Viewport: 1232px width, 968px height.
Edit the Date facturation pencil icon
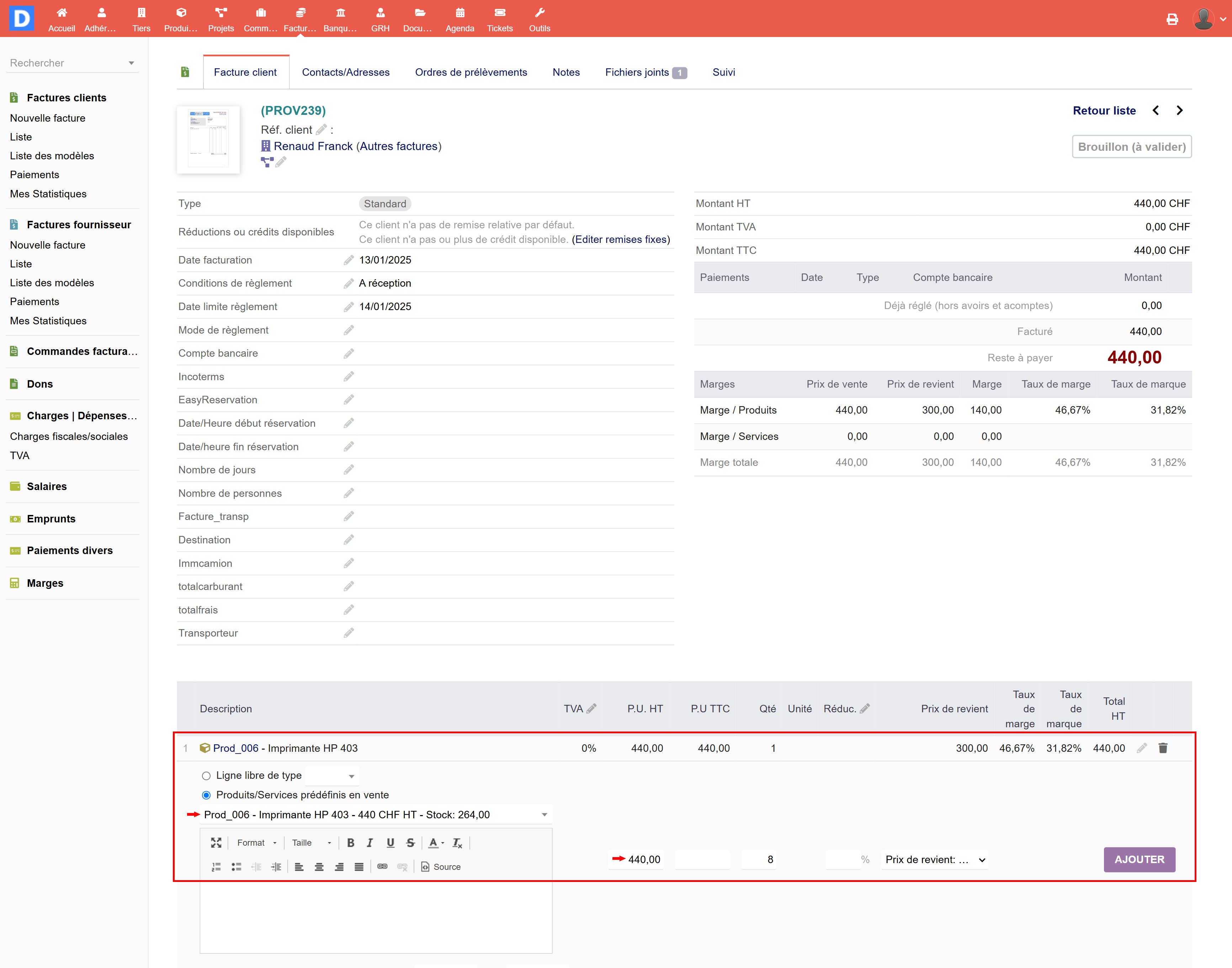(x=349, y=260)
